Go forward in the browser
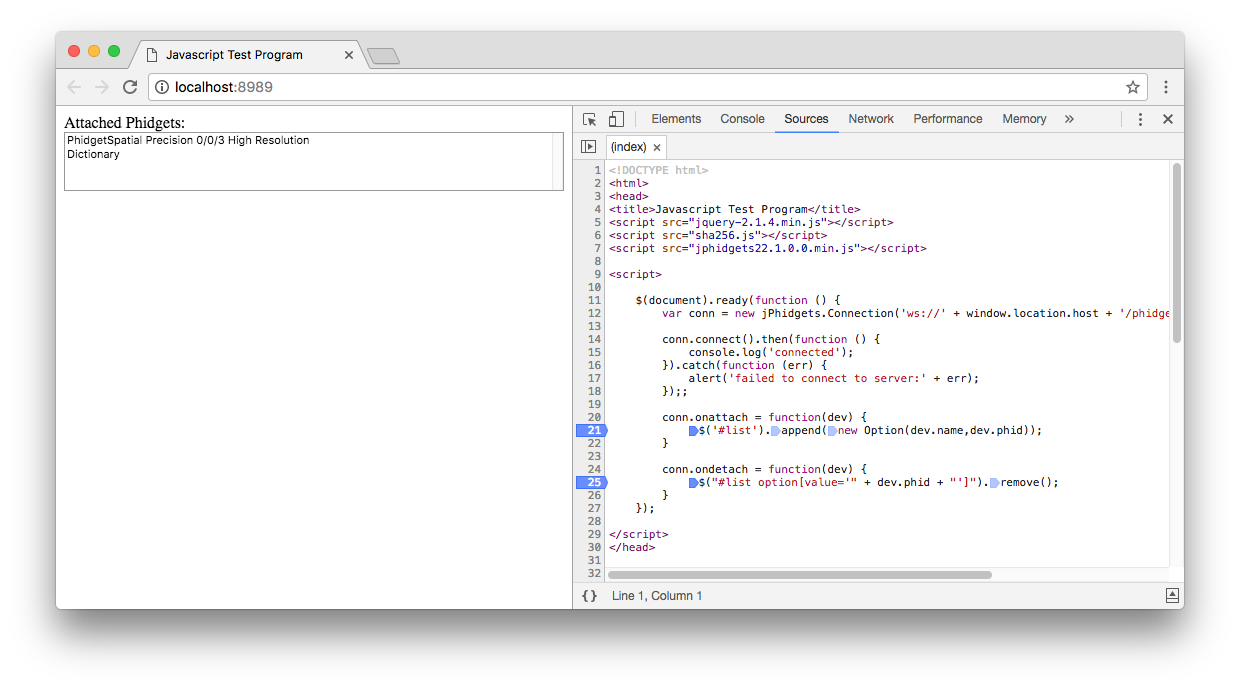This screenshot has height=689, width=1240. (x=102, y=87)
